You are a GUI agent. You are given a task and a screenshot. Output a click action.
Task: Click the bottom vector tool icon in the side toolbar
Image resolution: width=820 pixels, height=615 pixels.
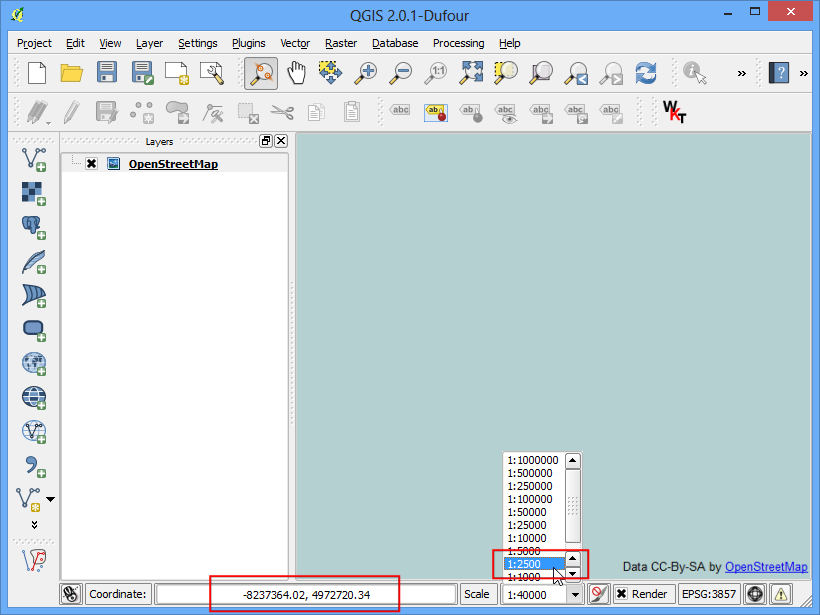pos(34,560)
